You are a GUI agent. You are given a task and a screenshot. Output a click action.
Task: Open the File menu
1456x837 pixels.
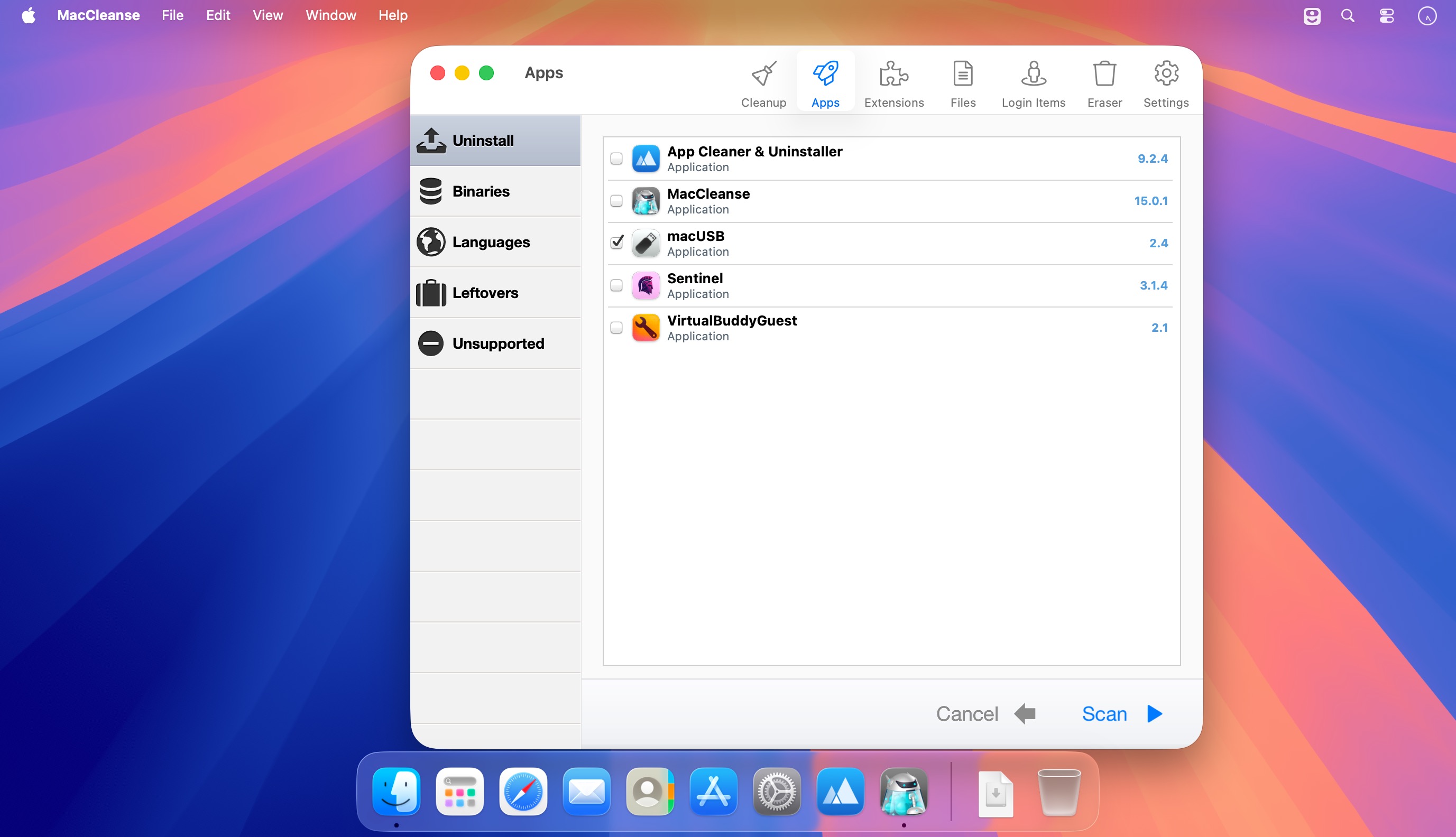(x=172, y=15)
